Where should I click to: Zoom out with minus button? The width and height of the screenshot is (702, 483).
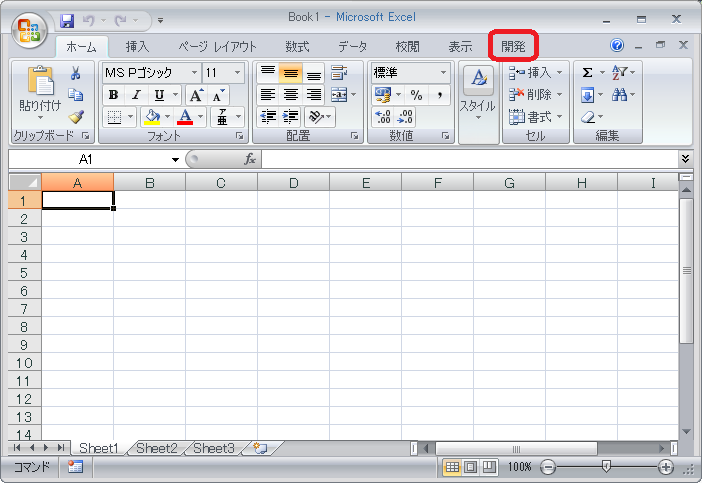[x=548, y=467]
